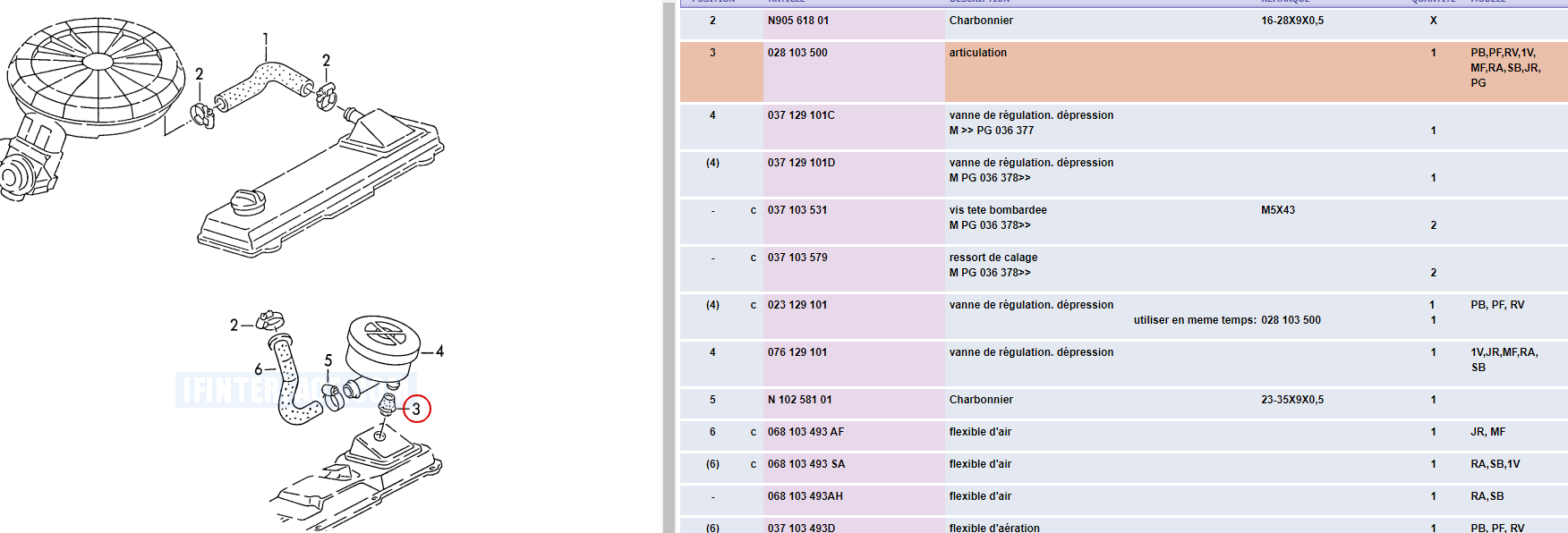The image size is (1568, 533).
Task: Select callout 3 circled in red on diagram
Action: point(416,409)
